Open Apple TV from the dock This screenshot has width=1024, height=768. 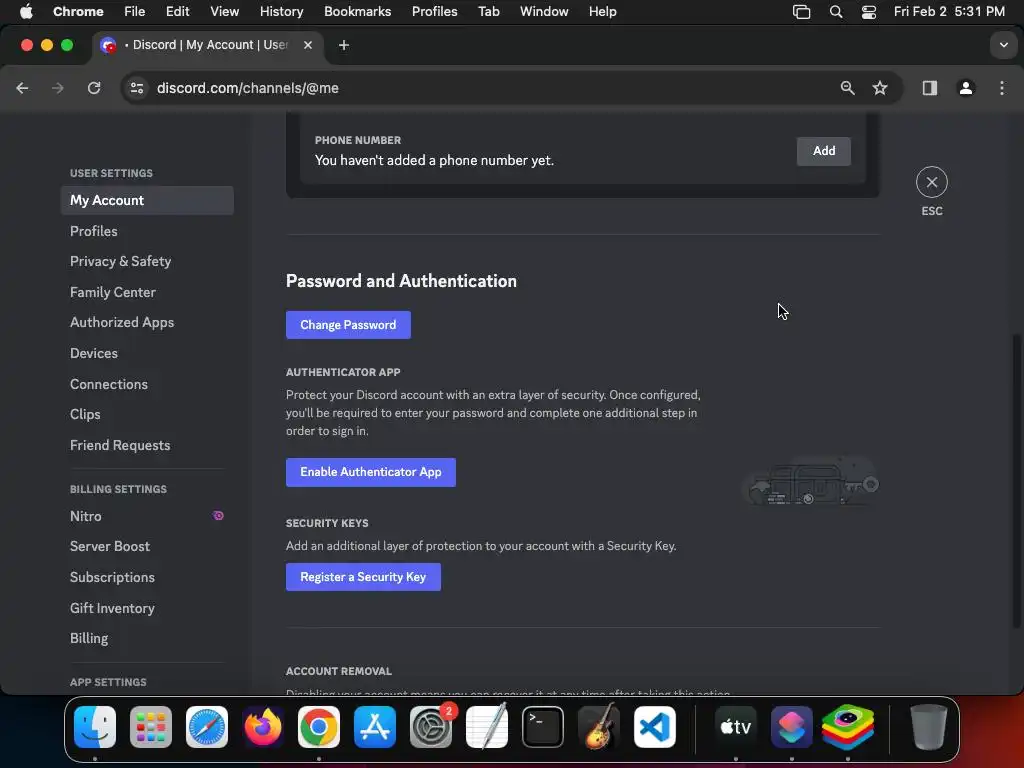[735, 727]
